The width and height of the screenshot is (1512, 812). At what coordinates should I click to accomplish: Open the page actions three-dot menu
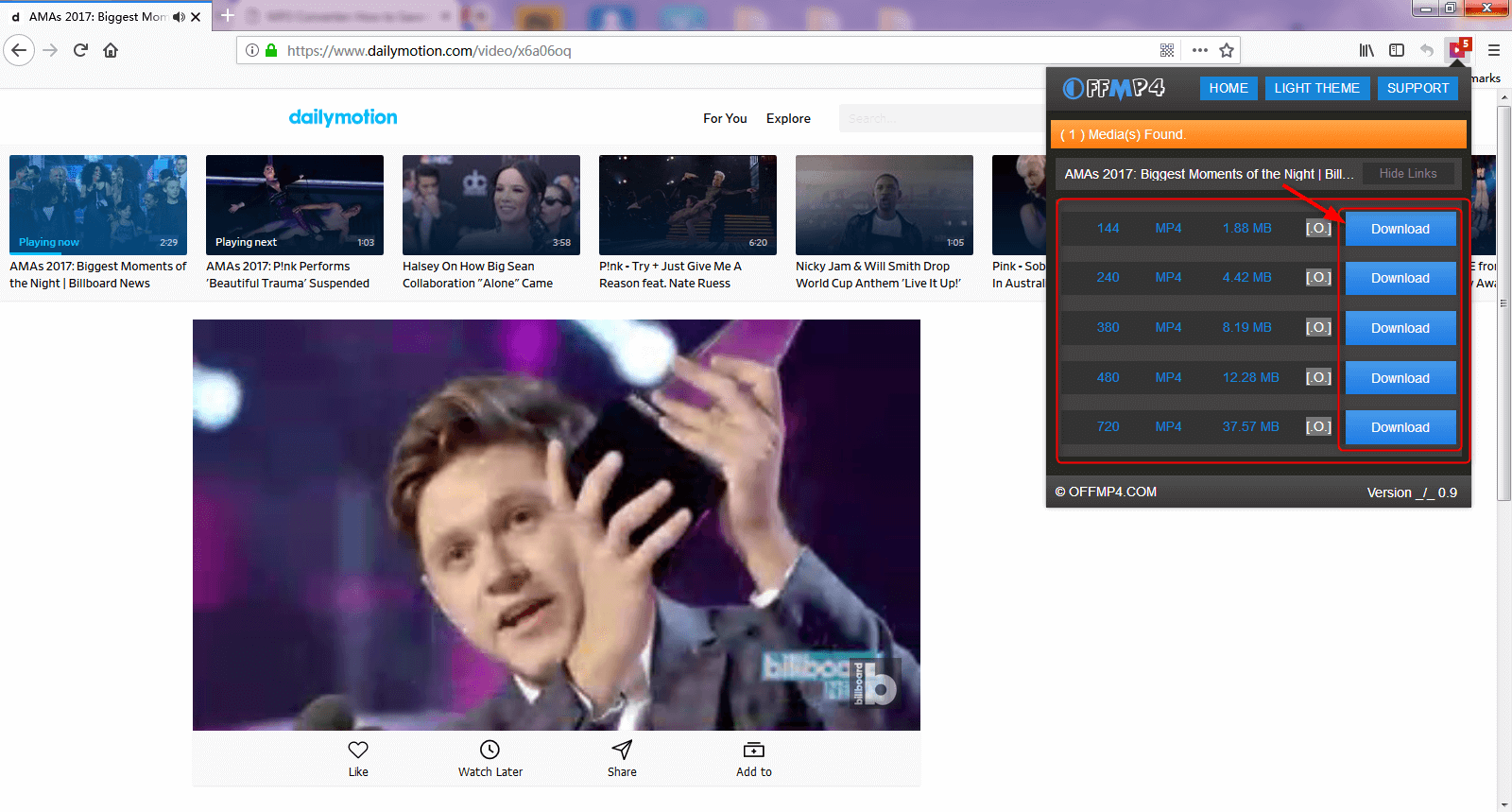pyautogui.click(x=1199, y=50)
